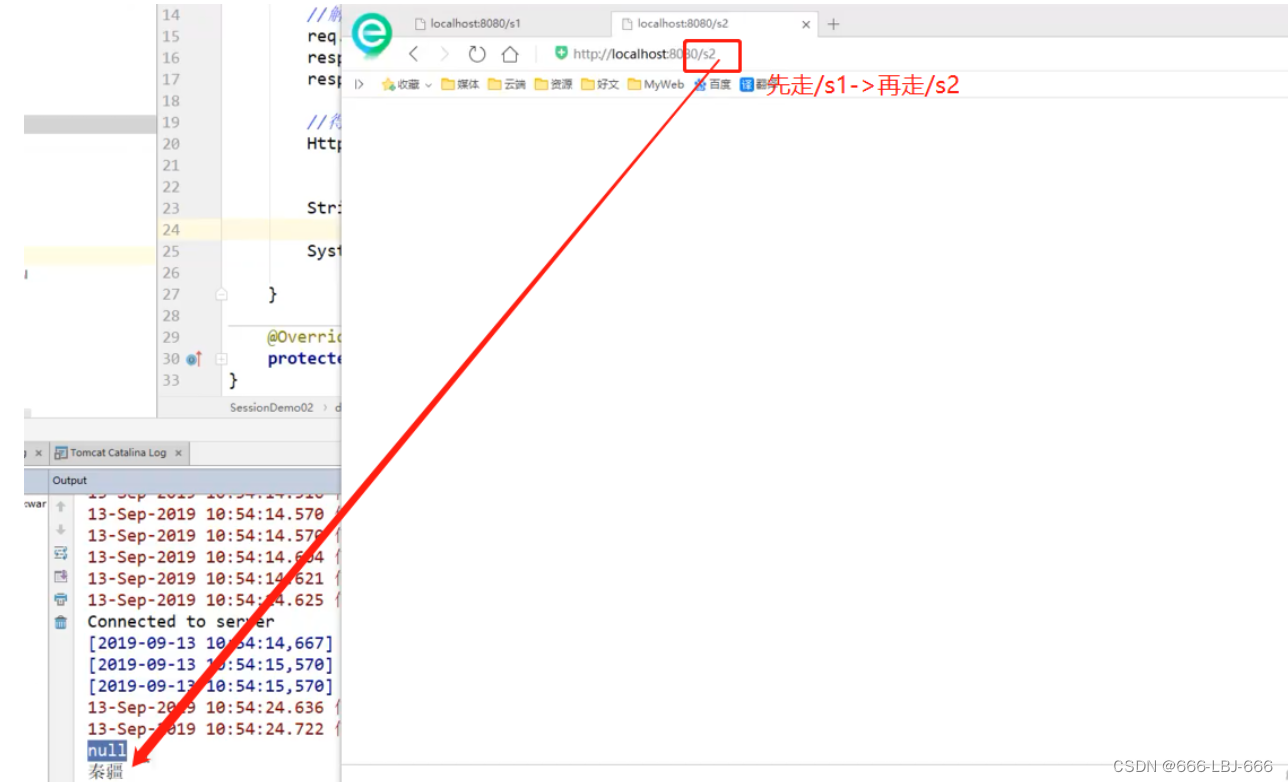Click the SessionDemo02 breadcrumb

click(271, 407)
